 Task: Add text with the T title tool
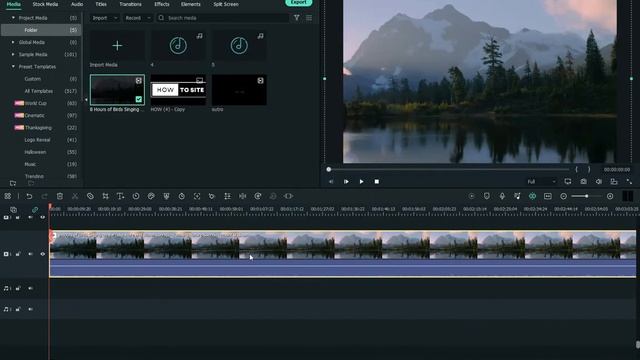tap(120, 196)
